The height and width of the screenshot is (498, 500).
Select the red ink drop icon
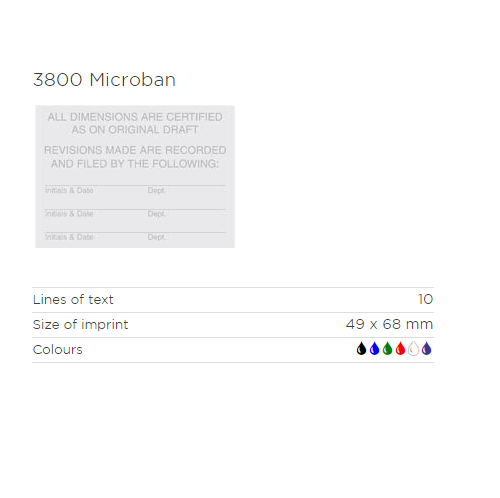[400, 349]
